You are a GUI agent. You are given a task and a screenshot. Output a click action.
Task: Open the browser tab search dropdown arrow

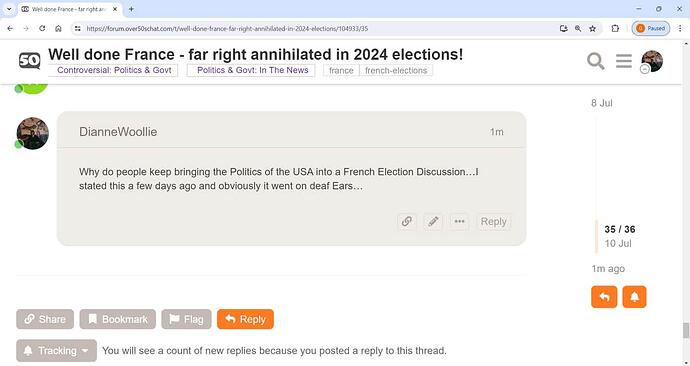(9, 9)
